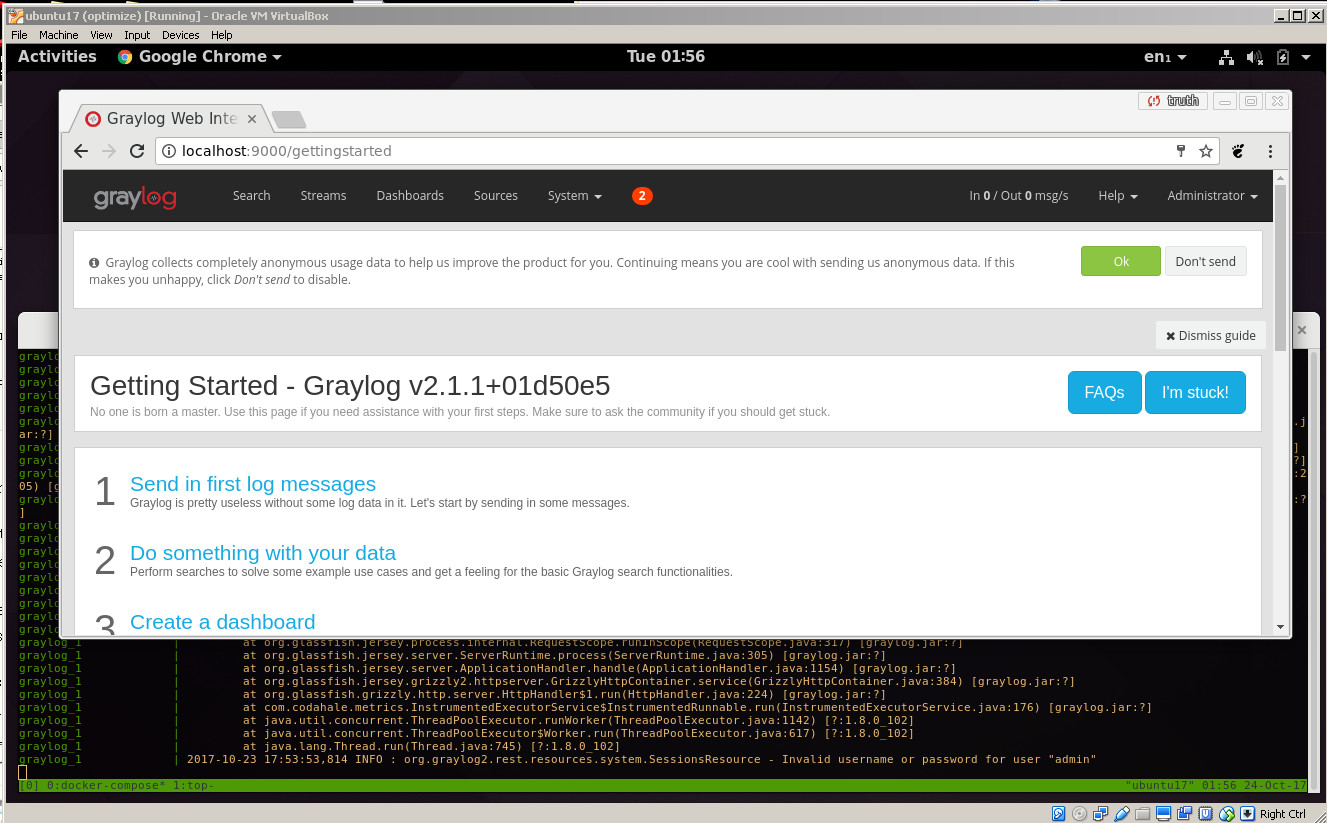The width and height of the screenshot is (1327, 823).
Task: Click VirtualBox recording status icon
Action: pos(1185,813)
